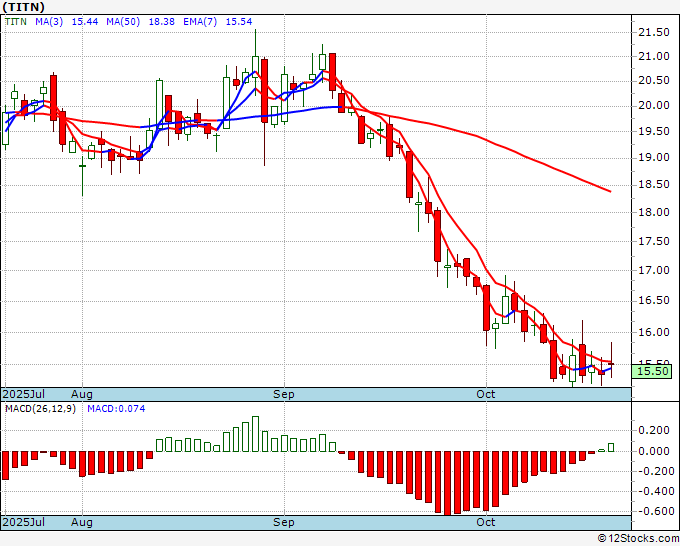This screenshot has height=546, width=680.
Task: Click the Oct label on price chart axis
Action: tap(486, 394)
